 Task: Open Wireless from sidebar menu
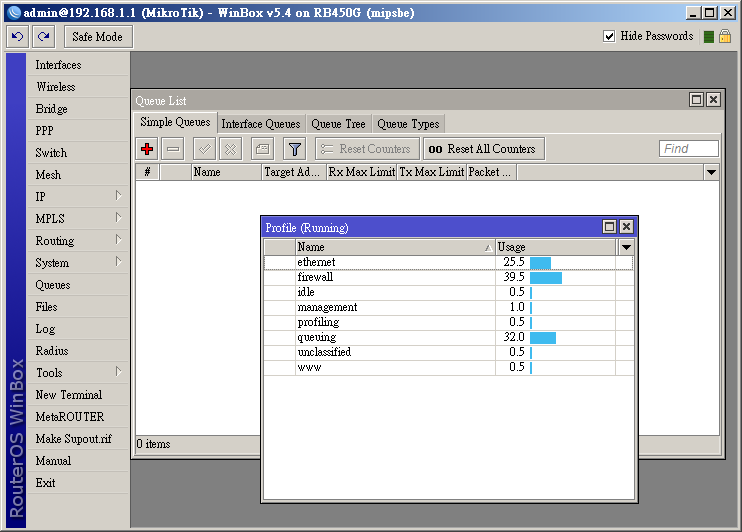click(x=78, y=87)
